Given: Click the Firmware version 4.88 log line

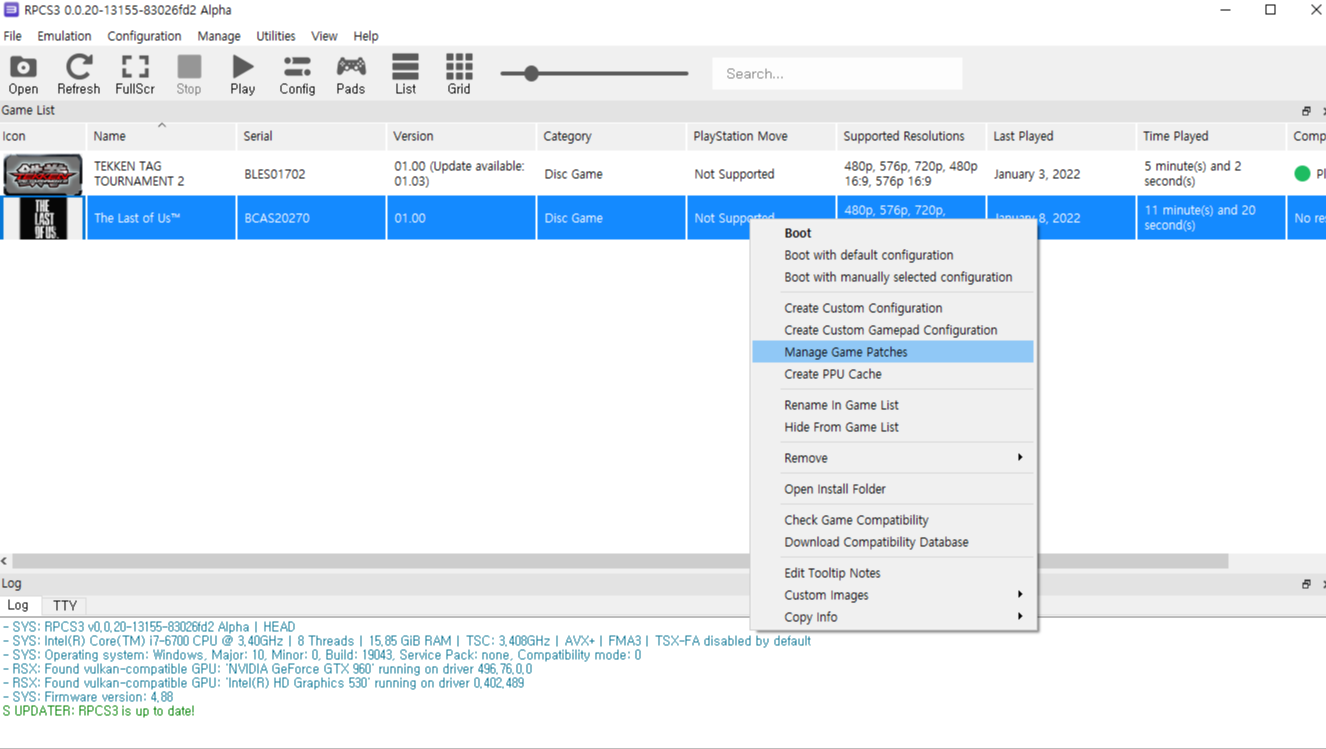Looking at the screenshot, I should pos(88,697).
